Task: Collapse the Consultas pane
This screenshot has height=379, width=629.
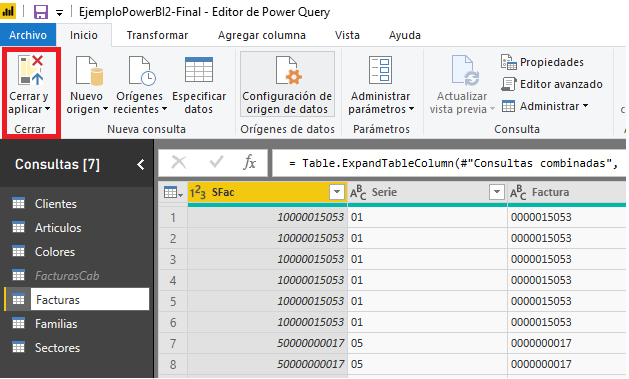Action: tap(140, 164)
